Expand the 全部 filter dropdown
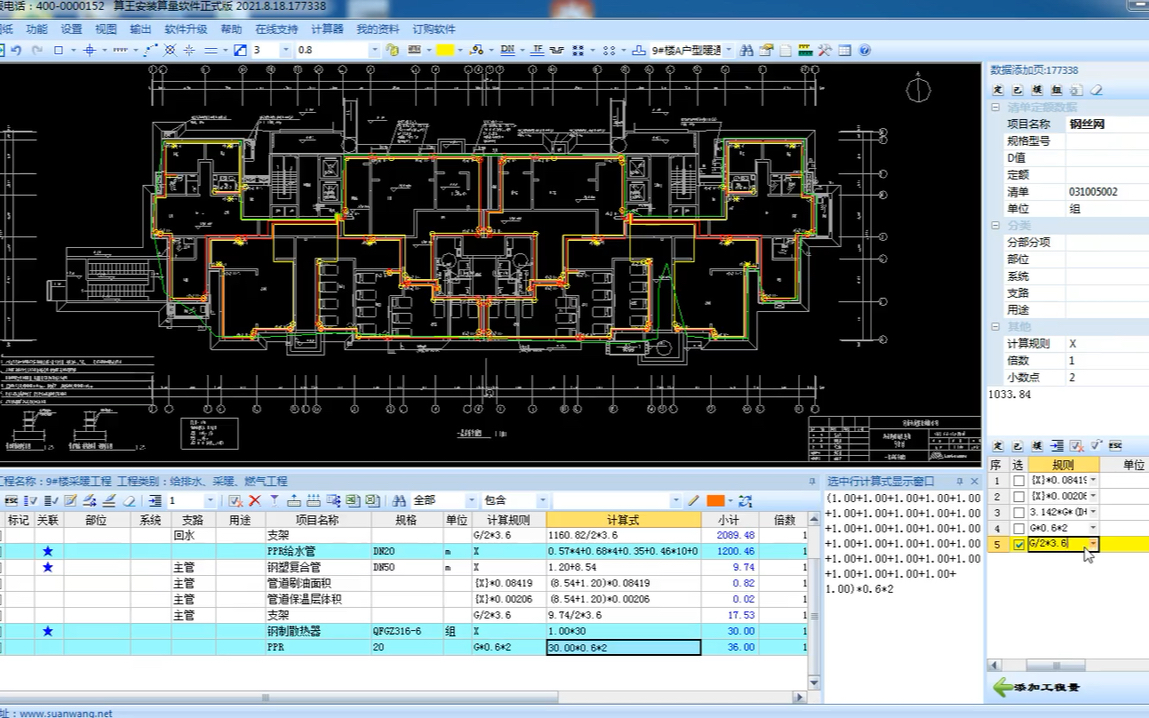This screenshot has height=718, width=1149. tap(470, 500)
